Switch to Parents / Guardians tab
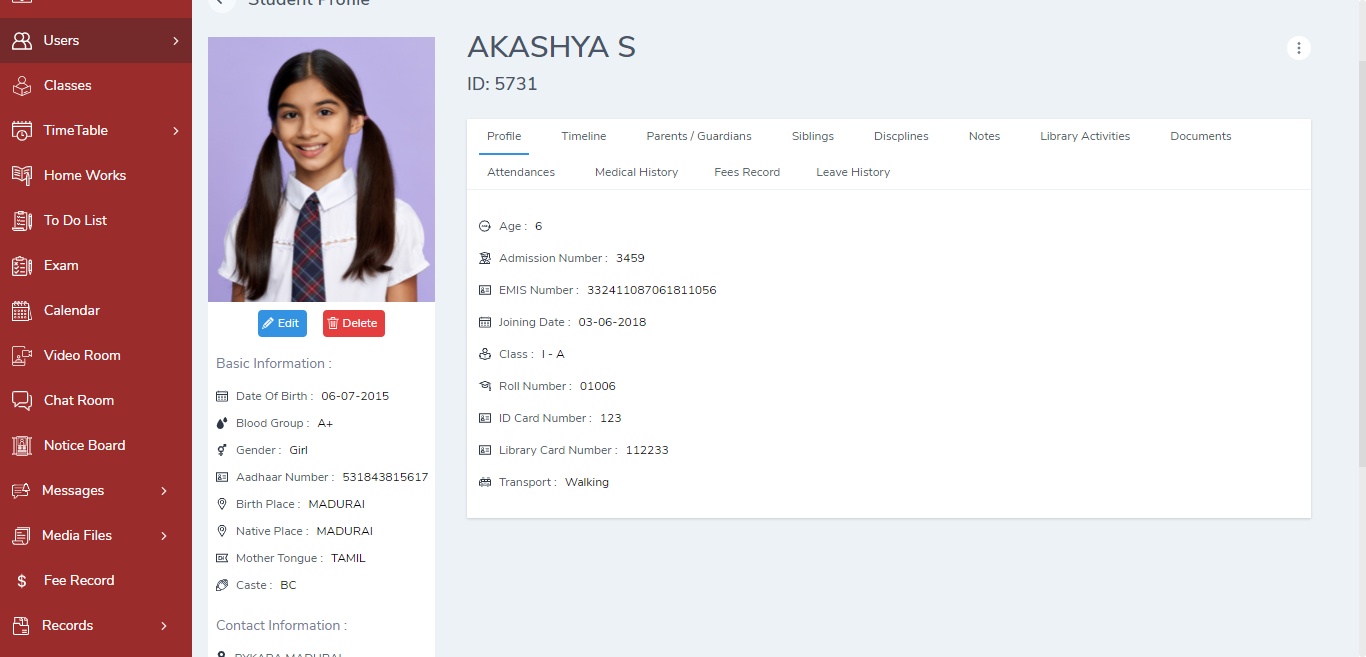The height and width of the screenshot is (657, 1366). tap(699, 137)
